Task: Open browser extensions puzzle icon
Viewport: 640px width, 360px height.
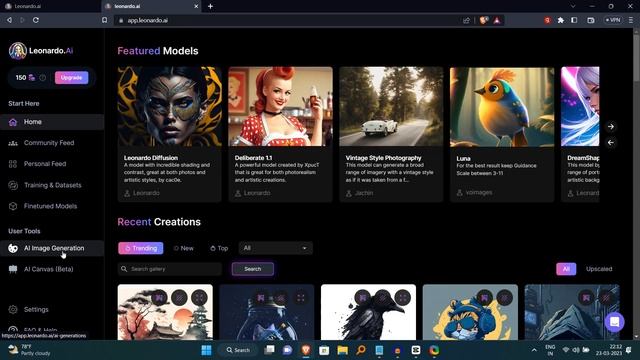Action: pos(561,20)
